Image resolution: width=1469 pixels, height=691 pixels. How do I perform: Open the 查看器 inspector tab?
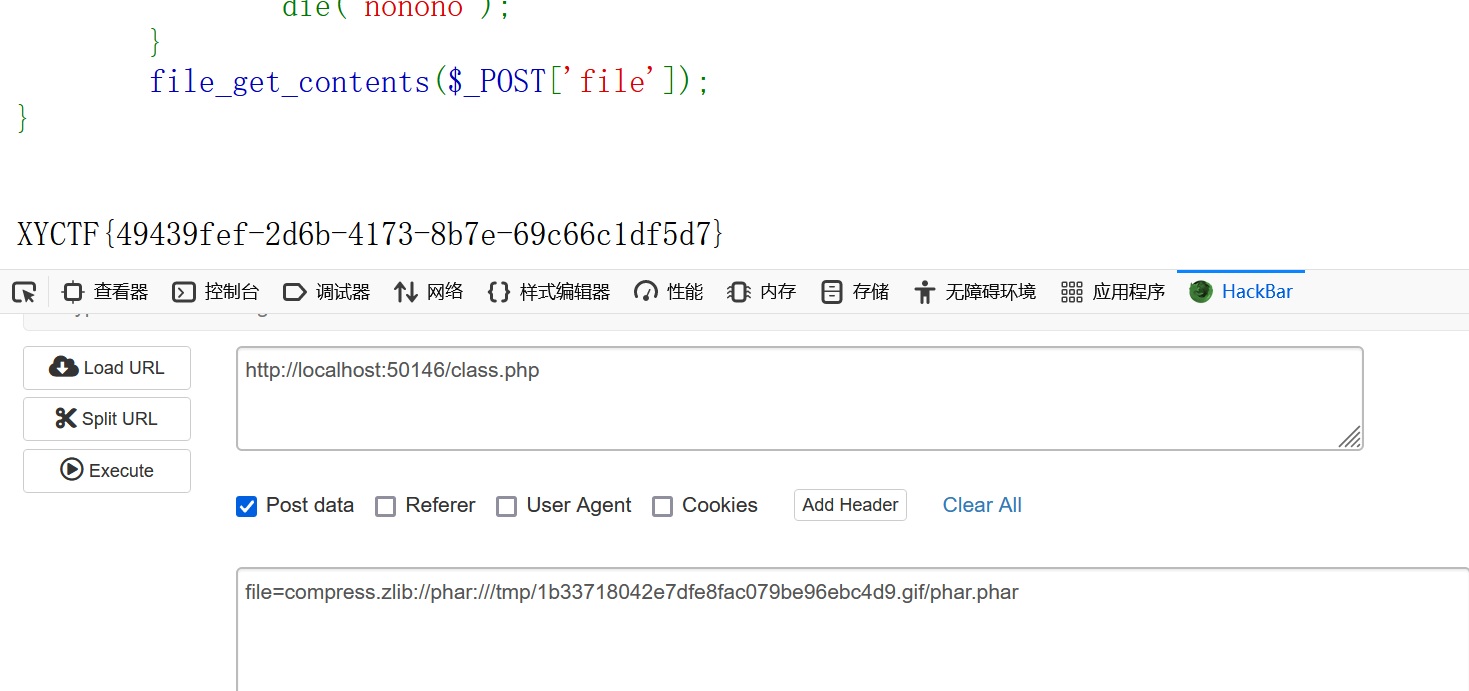(x=105, y=292)
